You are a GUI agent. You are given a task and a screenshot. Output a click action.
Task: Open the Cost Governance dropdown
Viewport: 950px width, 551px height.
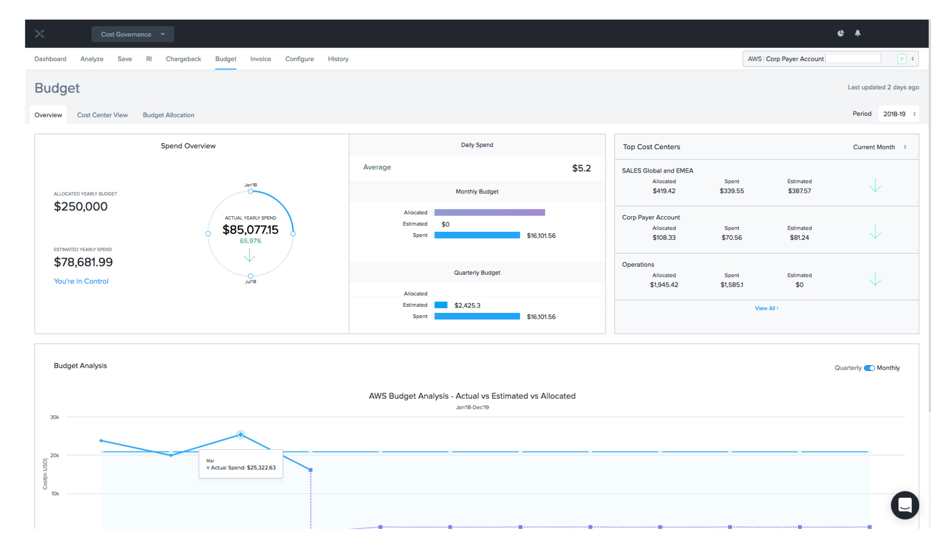(x=133, y=34)
